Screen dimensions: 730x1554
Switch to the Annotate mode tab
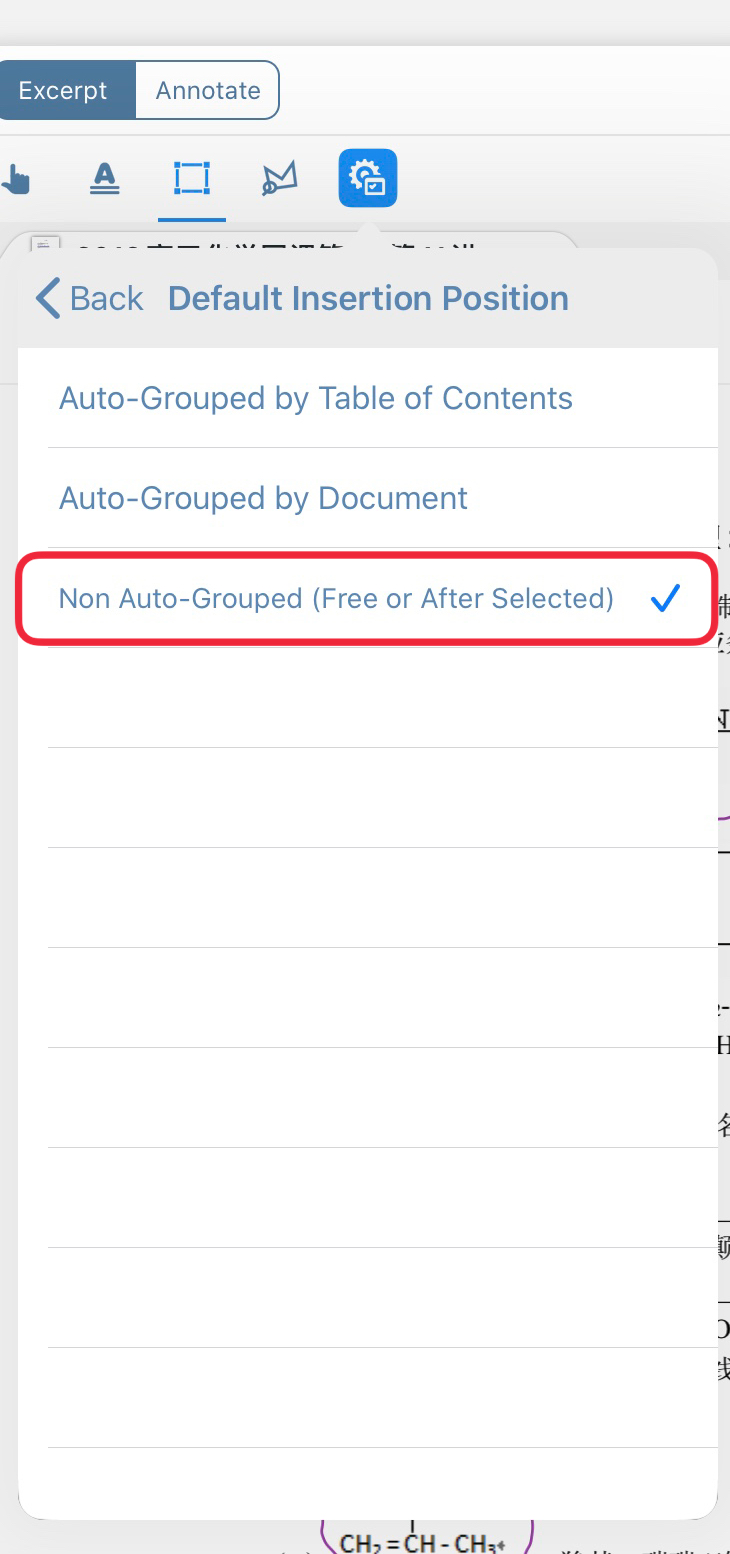coord(208,90)
